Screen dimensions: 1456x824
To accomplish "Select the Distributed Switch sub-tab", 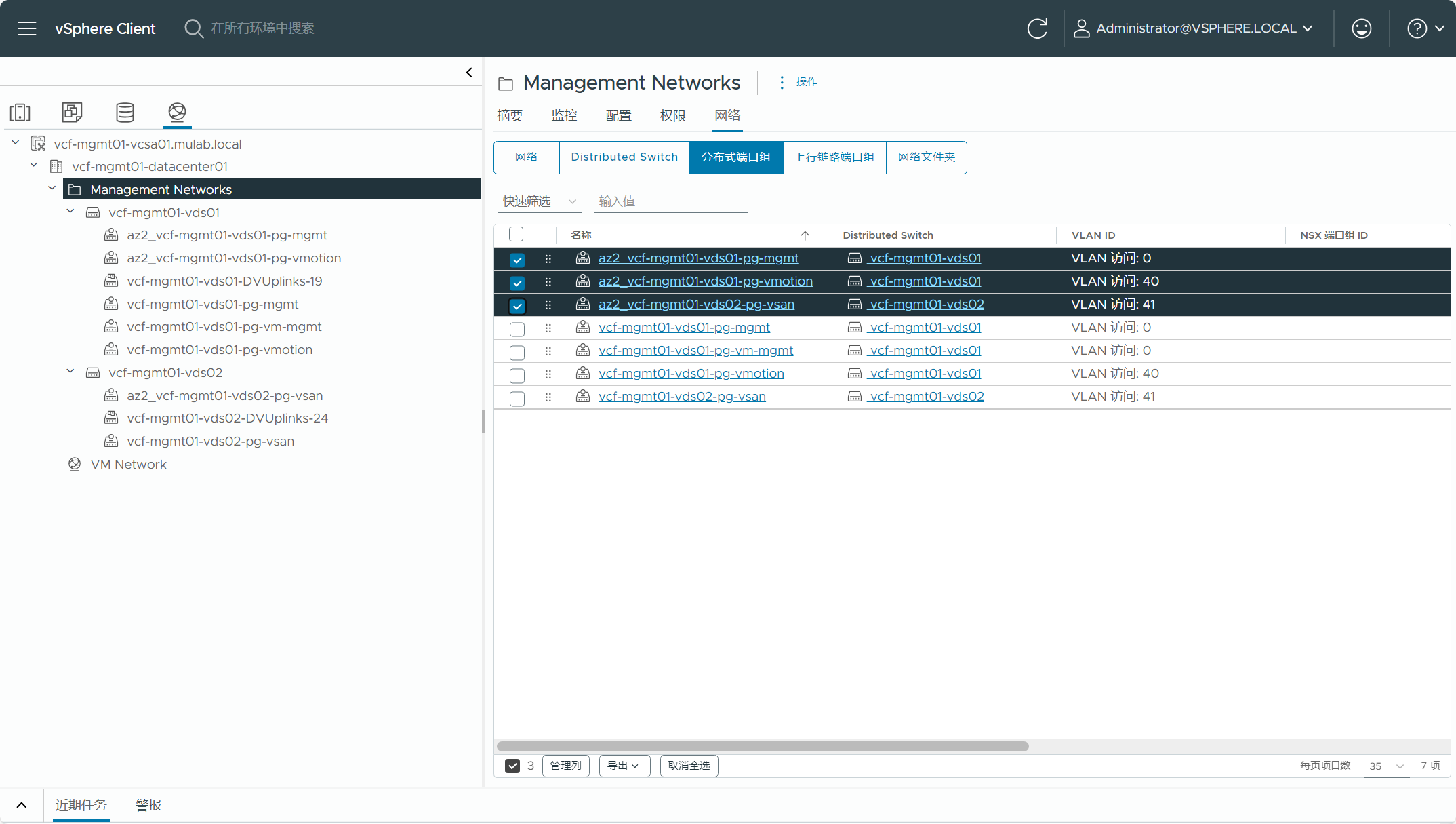I will pyautogui.click(x=624, y=157).
